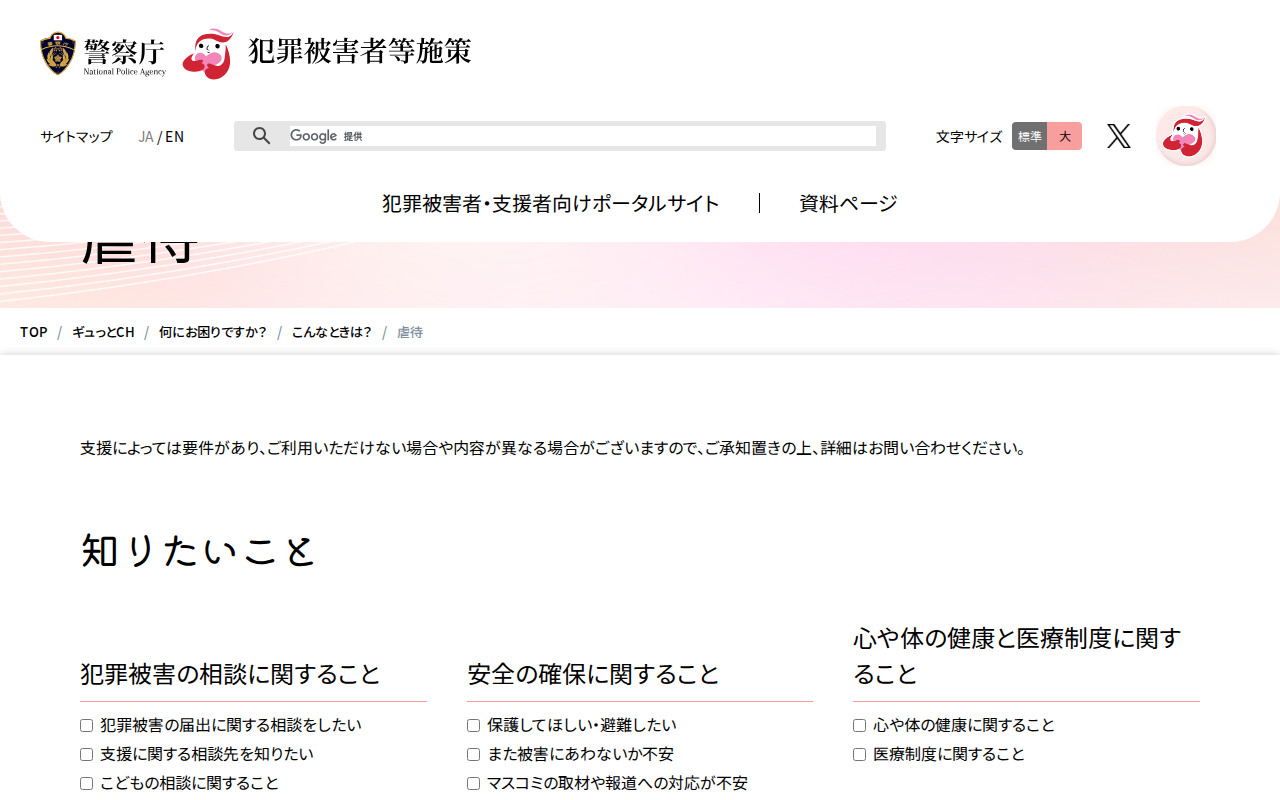This screenshot has height=800, width=1280.
Task: Tick 心や体の健康に関すること checkbox
Action: [x=860, y=725]
